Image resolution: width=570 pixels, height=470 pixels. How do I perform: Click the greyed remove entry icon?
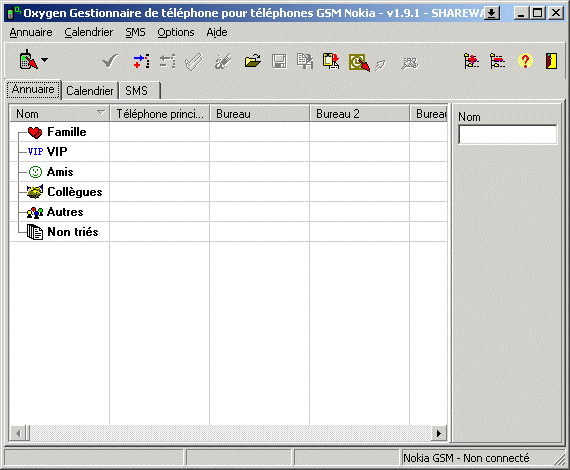tap(168, 61)
